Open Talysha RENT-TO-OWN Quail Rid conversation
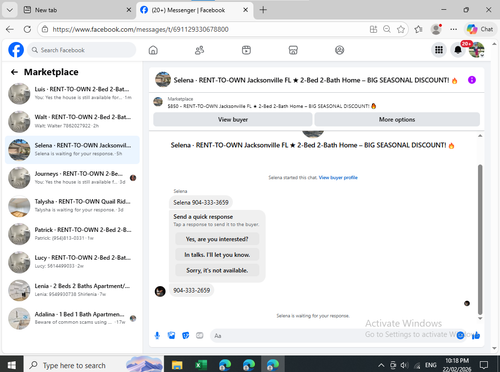The image size is (500, 372). tap(72, 206)
